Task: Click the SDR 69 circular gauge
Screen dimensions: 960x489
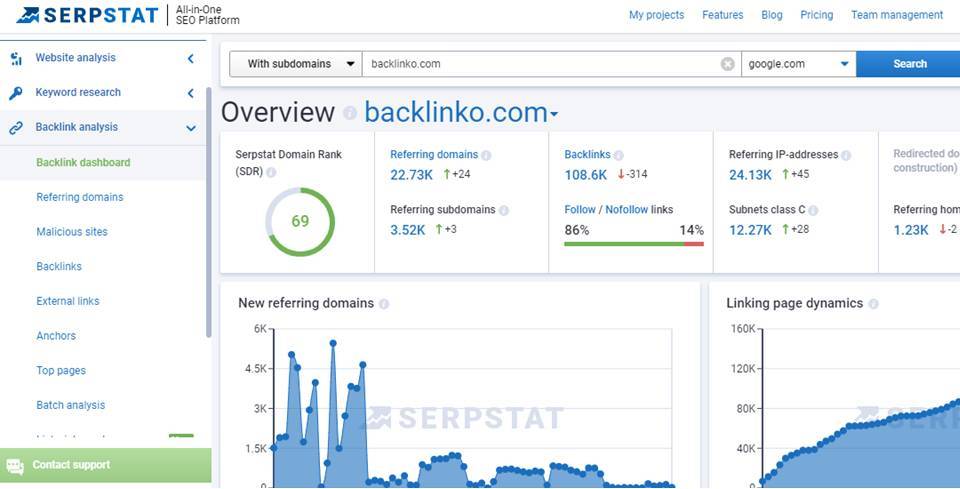Action: click(x=300, y=222)
